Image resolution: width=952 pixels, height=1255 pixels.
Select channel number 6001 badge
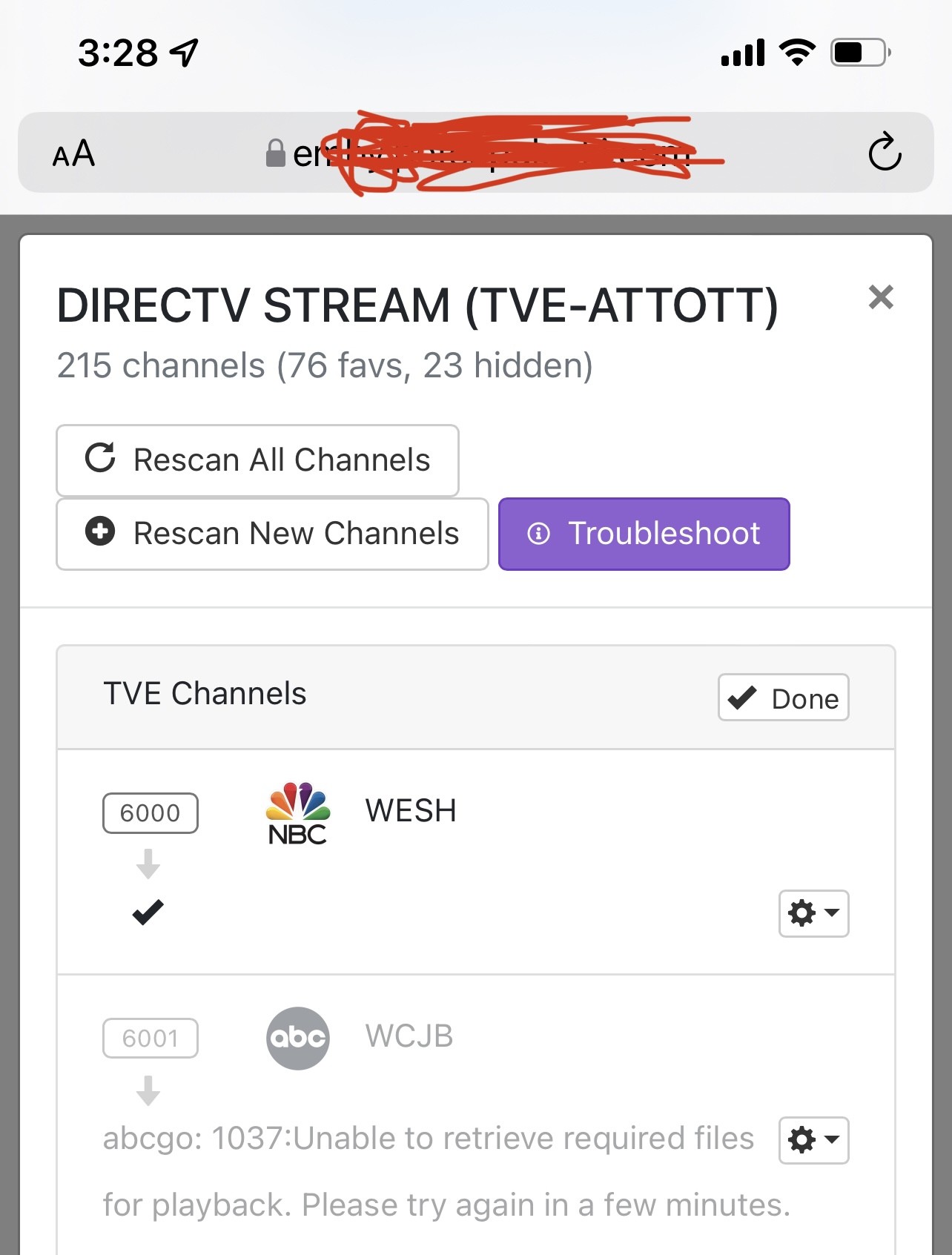tap(150, 1038)
